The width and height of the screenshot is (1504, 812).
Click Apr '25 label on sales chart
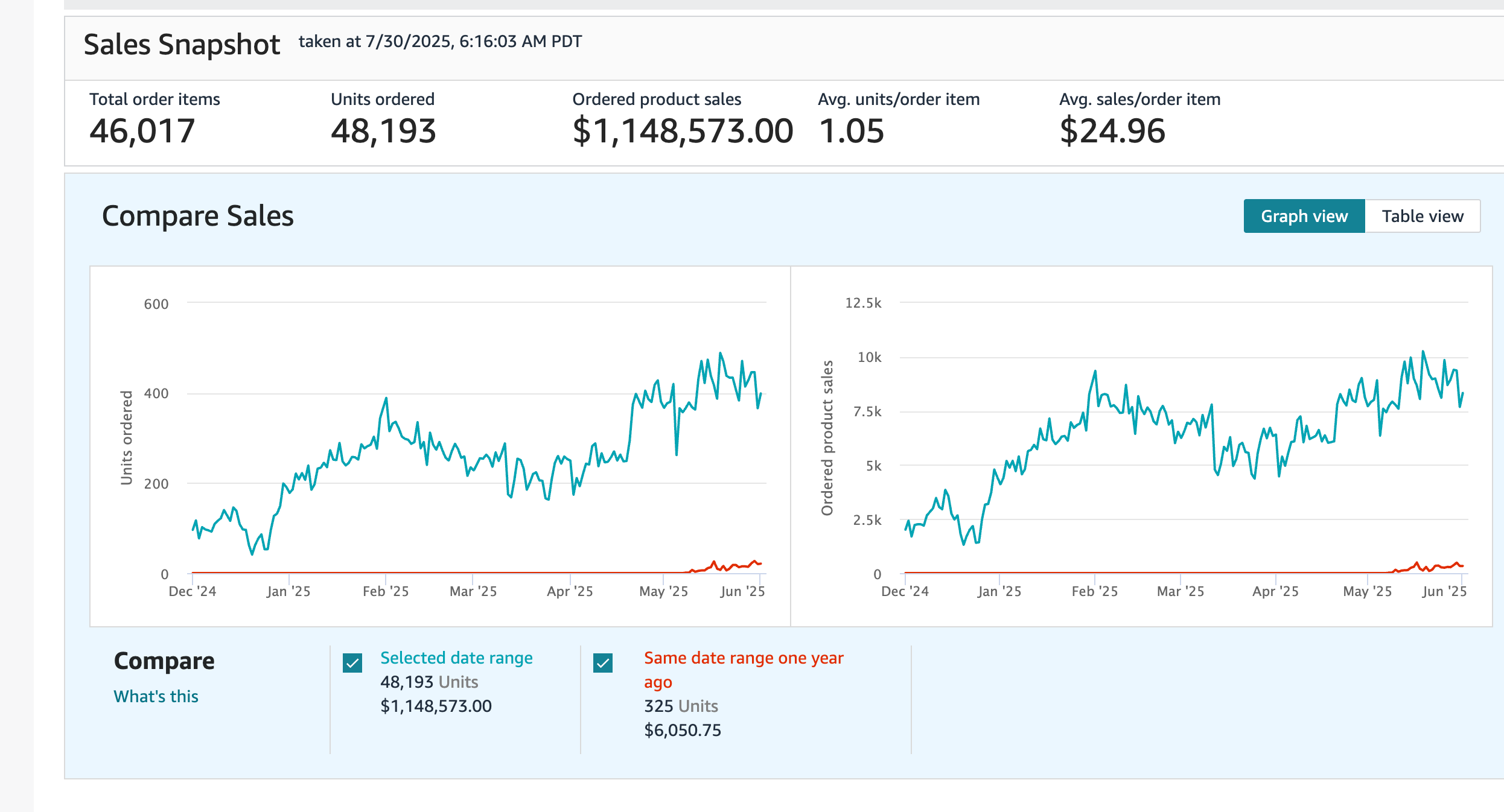pos(1275,591)
